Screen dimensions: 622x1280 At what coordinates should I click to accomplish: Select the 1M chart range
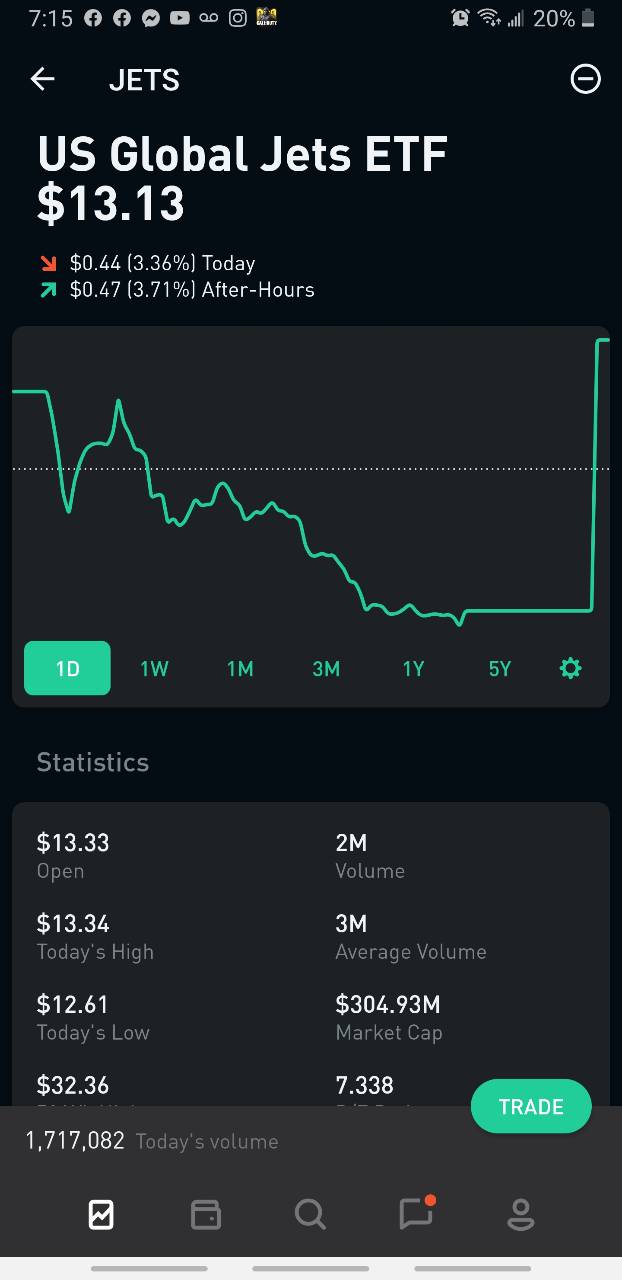click(x=240, y=669)
